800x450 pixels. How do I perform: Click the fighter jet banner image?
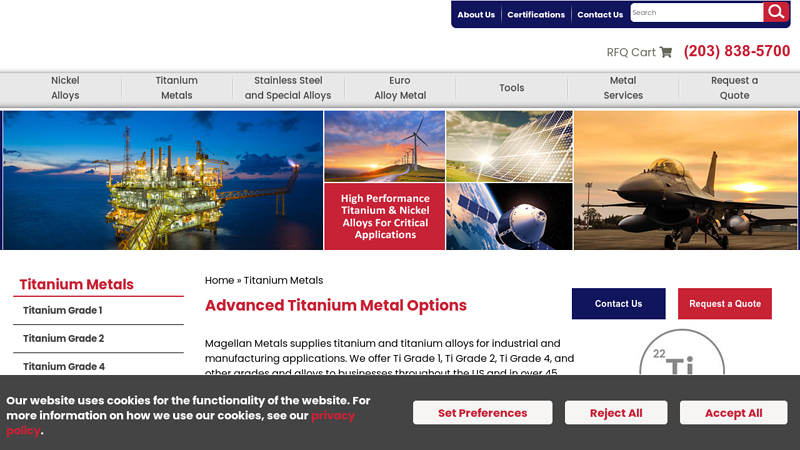coord(686,180)
